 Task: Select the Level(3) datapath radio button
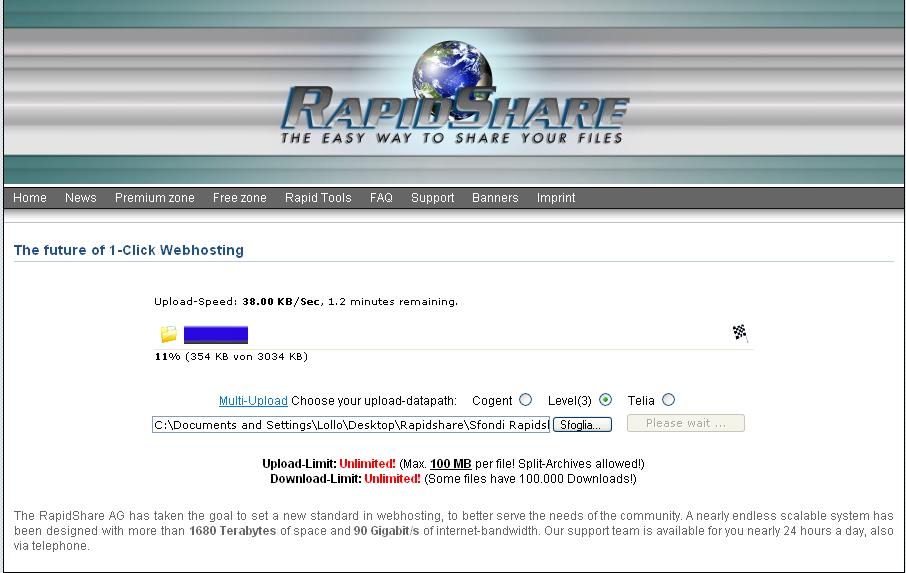tap(605, 400)
